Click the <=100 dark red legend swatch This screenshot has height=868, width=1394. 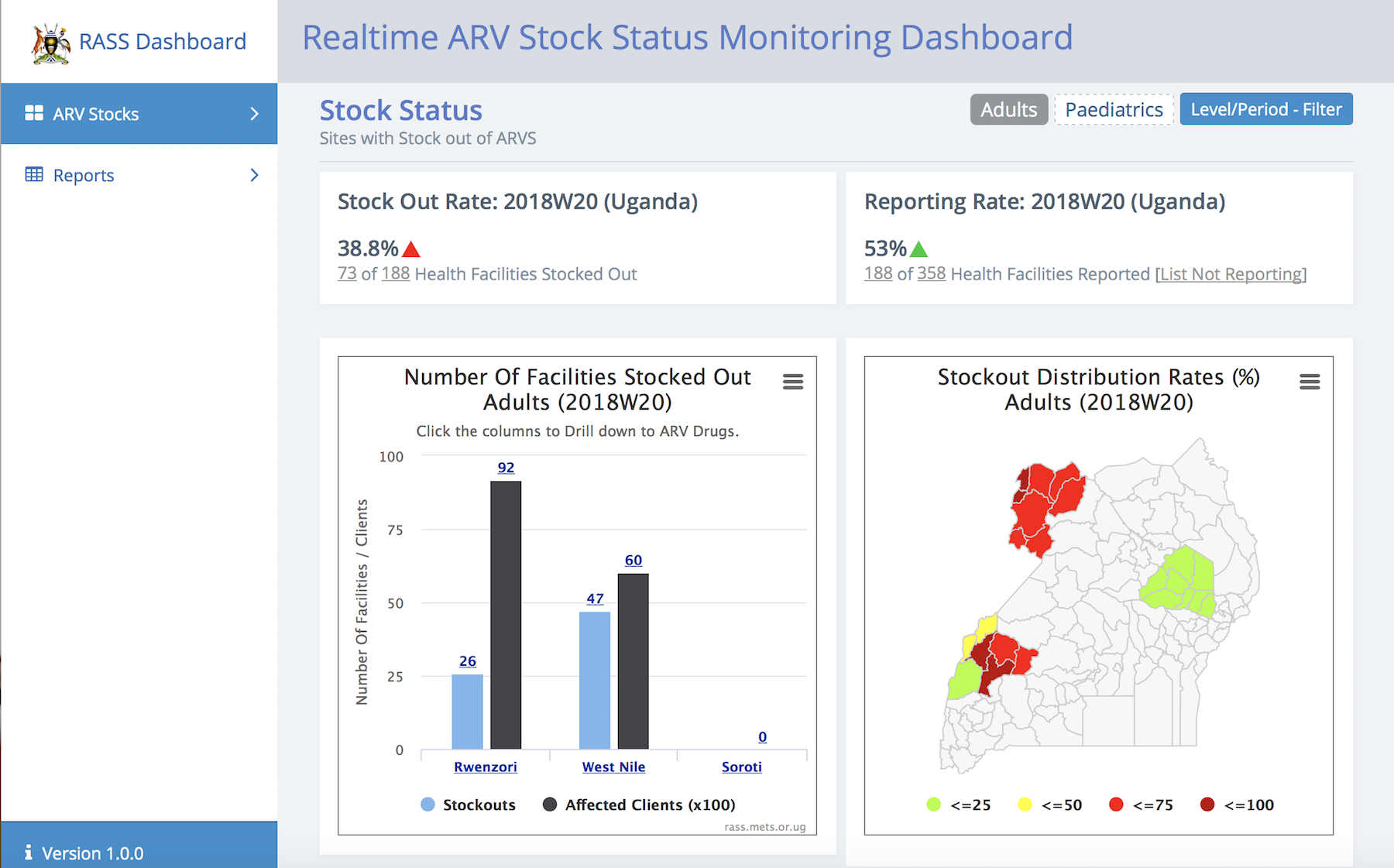click(x=1207, y=805)
